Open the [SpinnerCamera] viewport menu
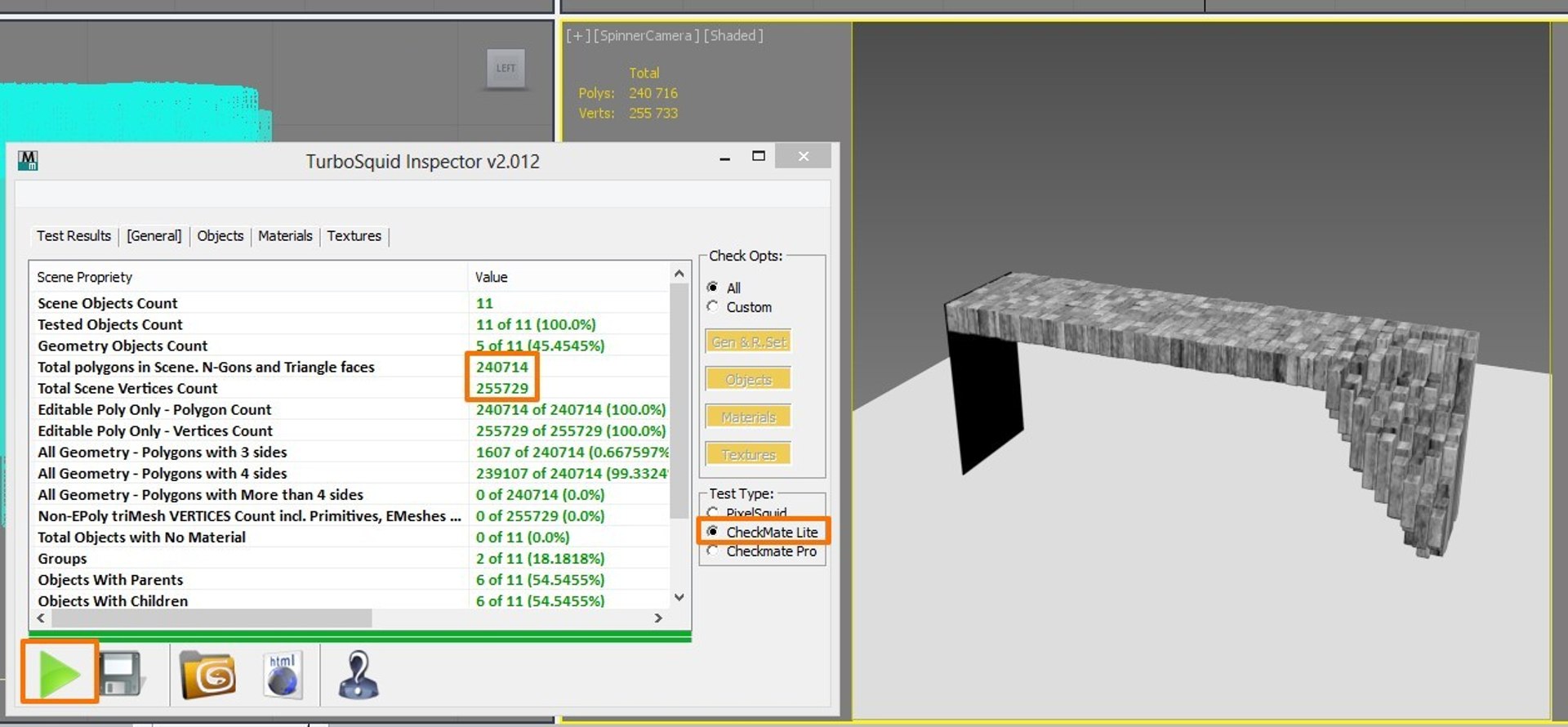Image resolution: width=1568 pixels, height=727 pixels. [646, 36]
